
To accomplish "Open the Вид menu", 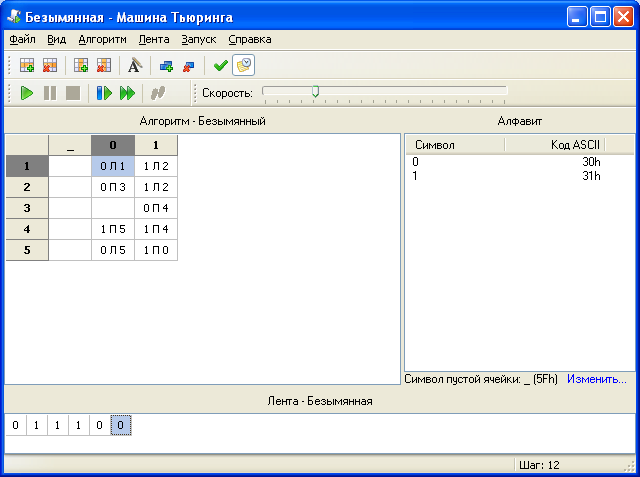I will [56, 40].
